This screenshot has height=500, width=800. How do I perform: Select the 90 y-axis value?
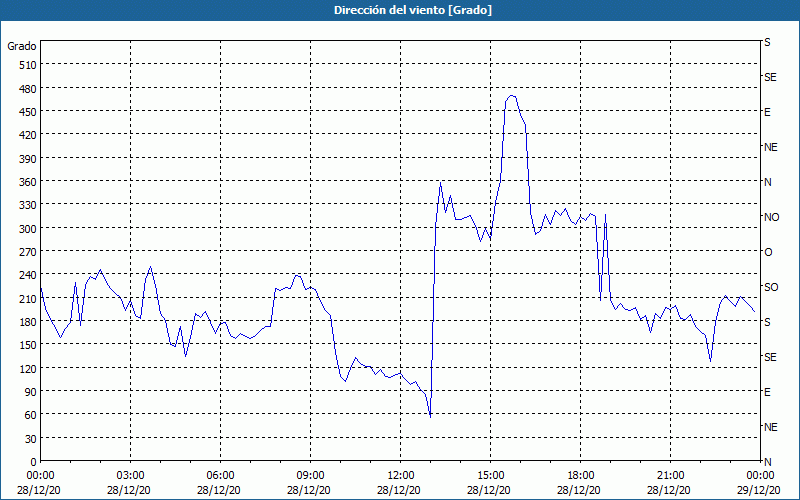31,392
